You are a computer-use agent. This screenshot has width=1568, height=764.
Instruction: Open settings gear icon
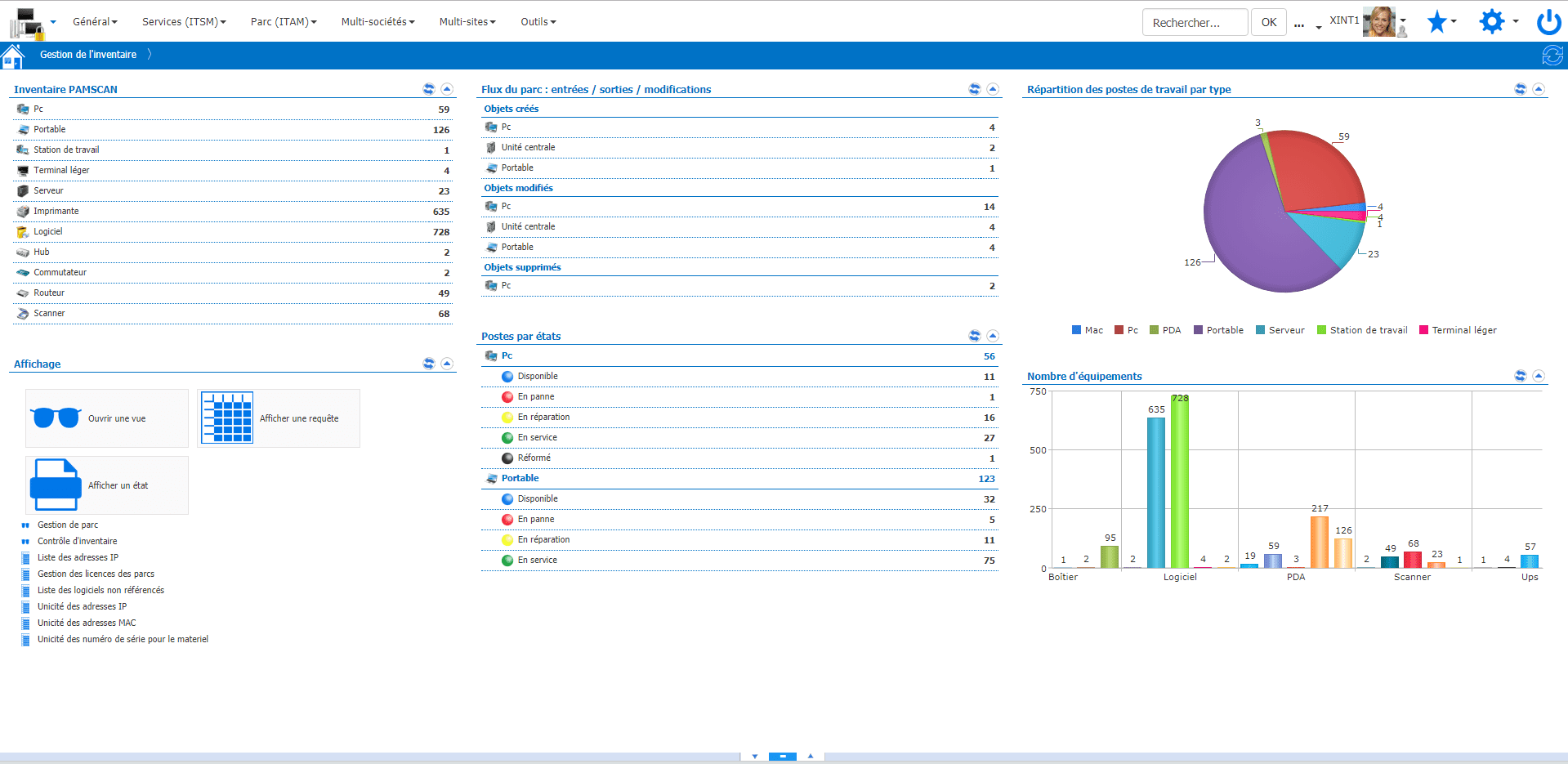(x=1492, y=21)
